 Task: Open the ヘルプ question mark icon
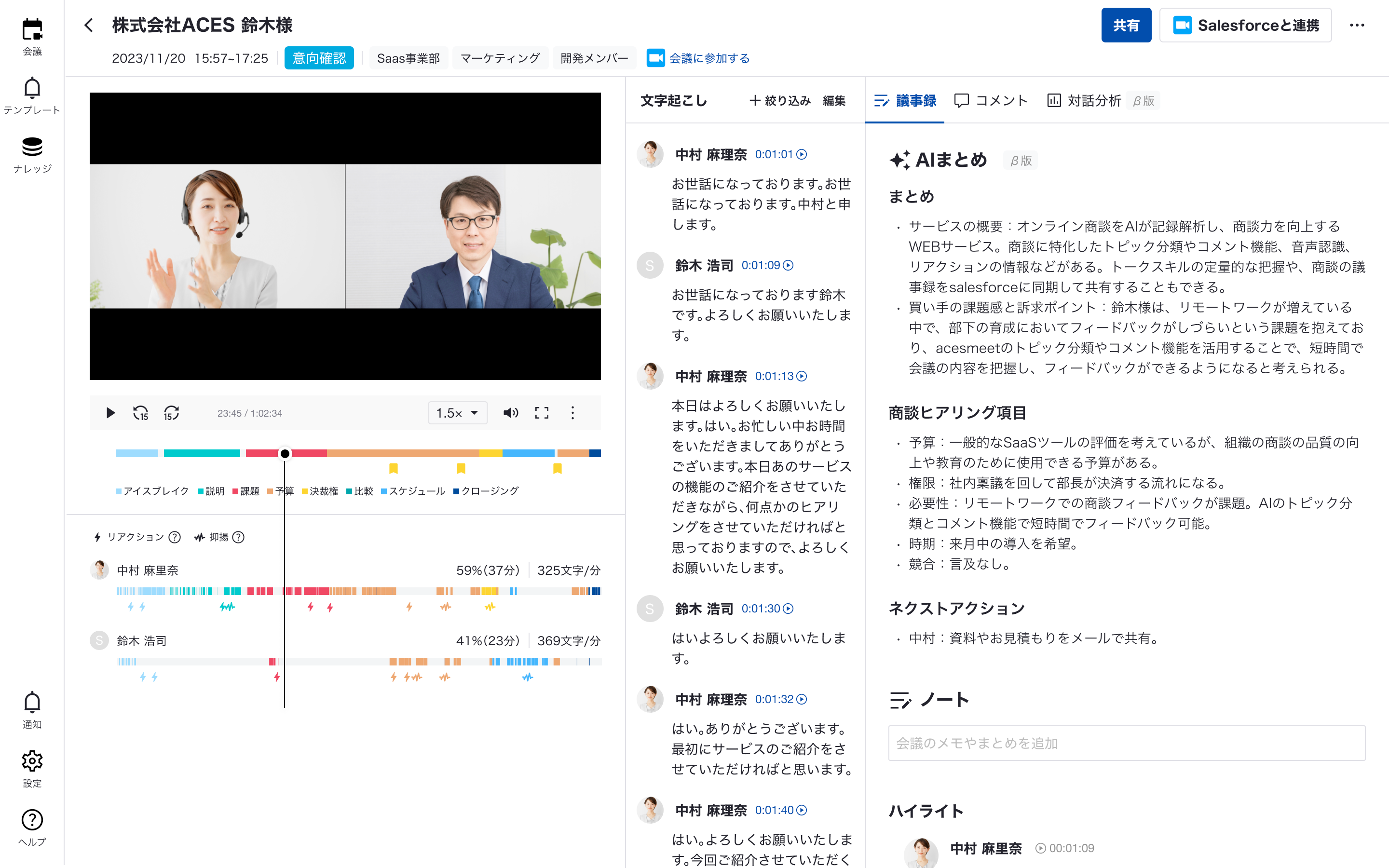32,820
